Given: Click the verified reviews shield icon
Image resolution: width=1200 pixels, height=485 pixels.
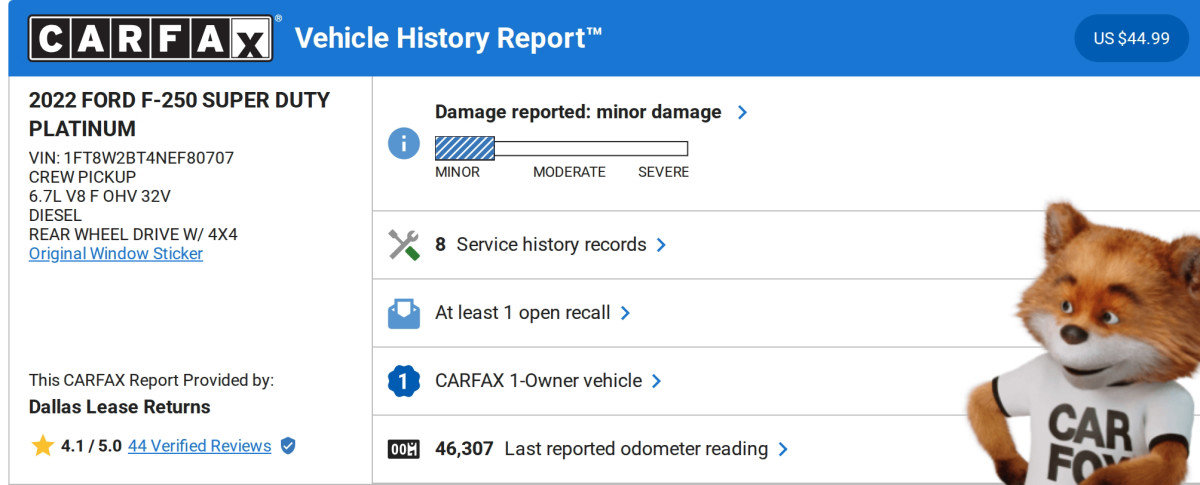Looking at the screenshot, I should click(288, 446).
